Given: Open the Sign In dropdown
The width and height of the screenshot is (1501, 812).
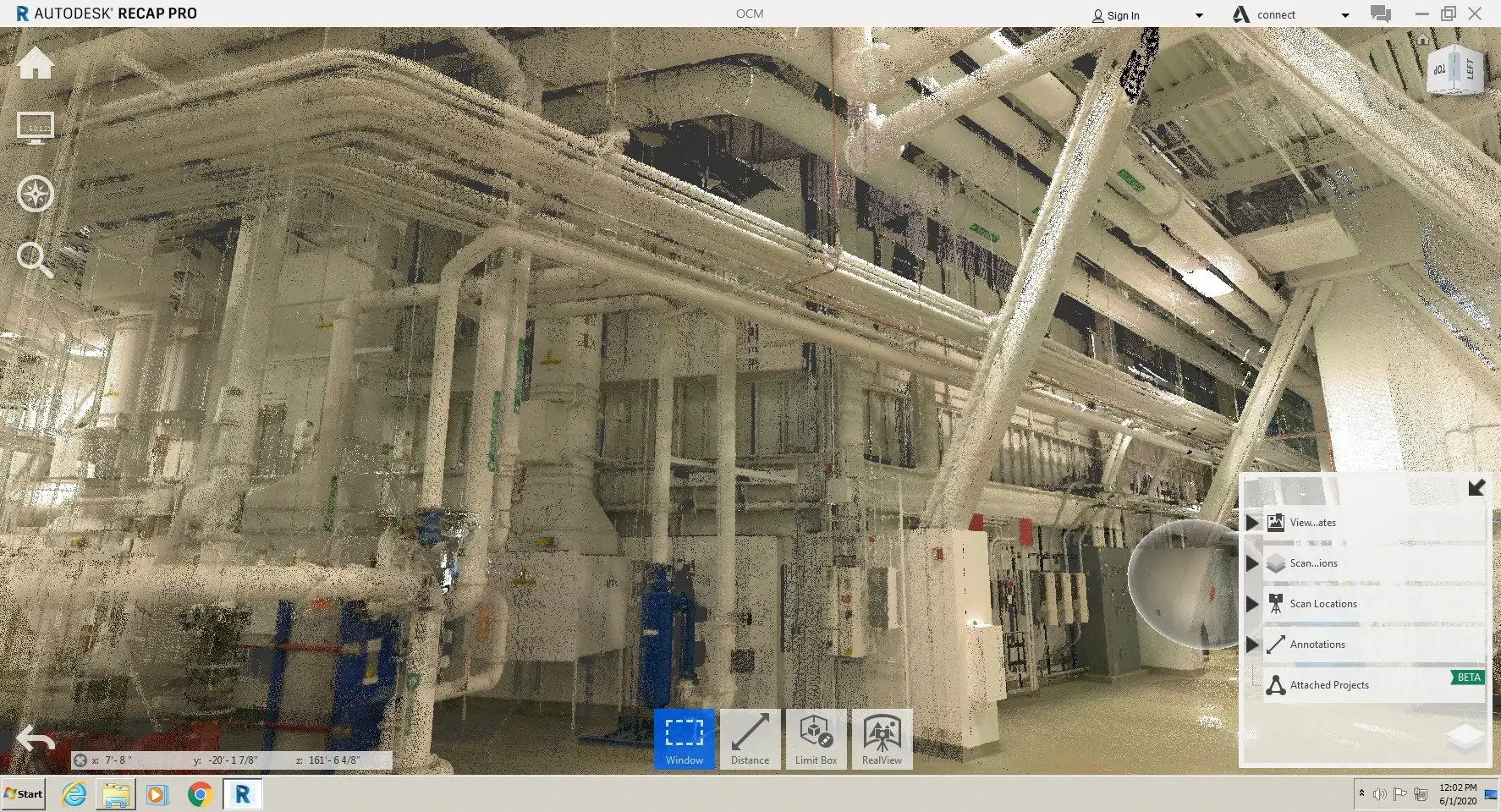Looking at the screenshot, I should [x=1199, y=14].
